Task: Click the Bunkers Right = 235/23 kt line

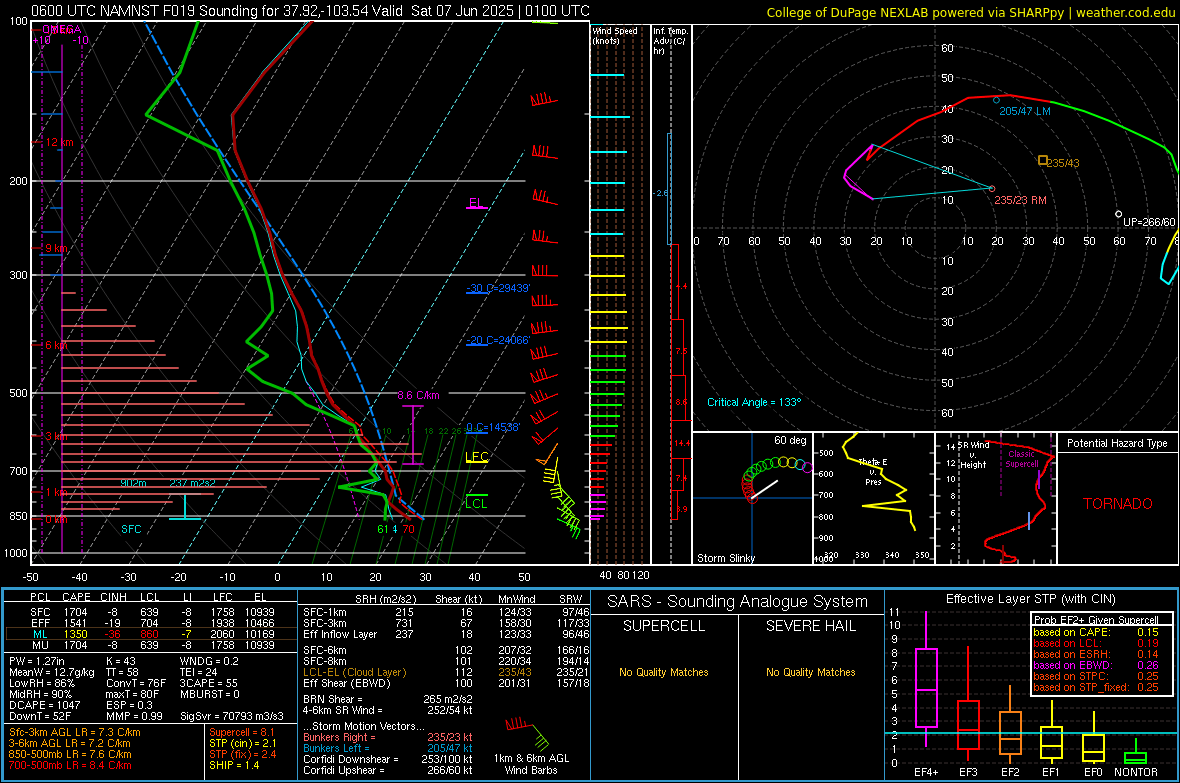Action: coord(388,737)
